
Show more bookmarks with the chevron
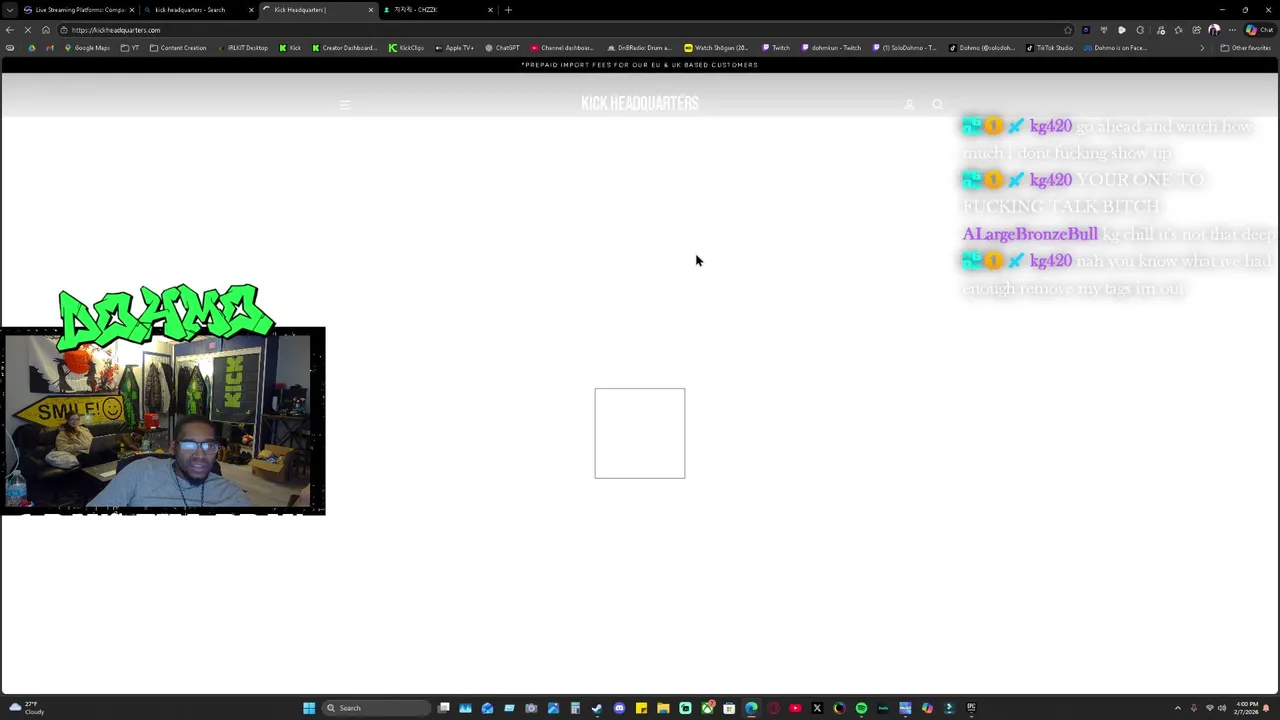click(x=1202, y=48)
